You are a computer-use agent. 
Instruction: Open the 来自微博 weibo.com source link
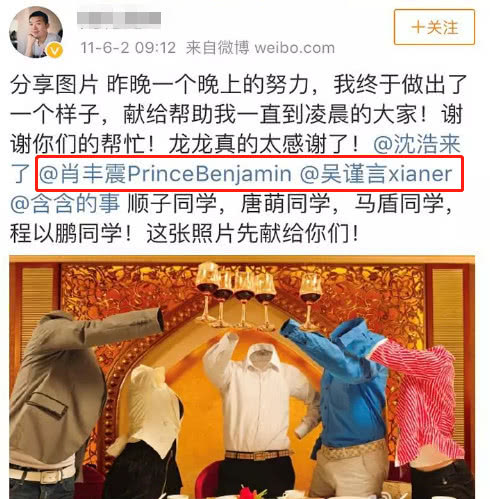[260, 48]
